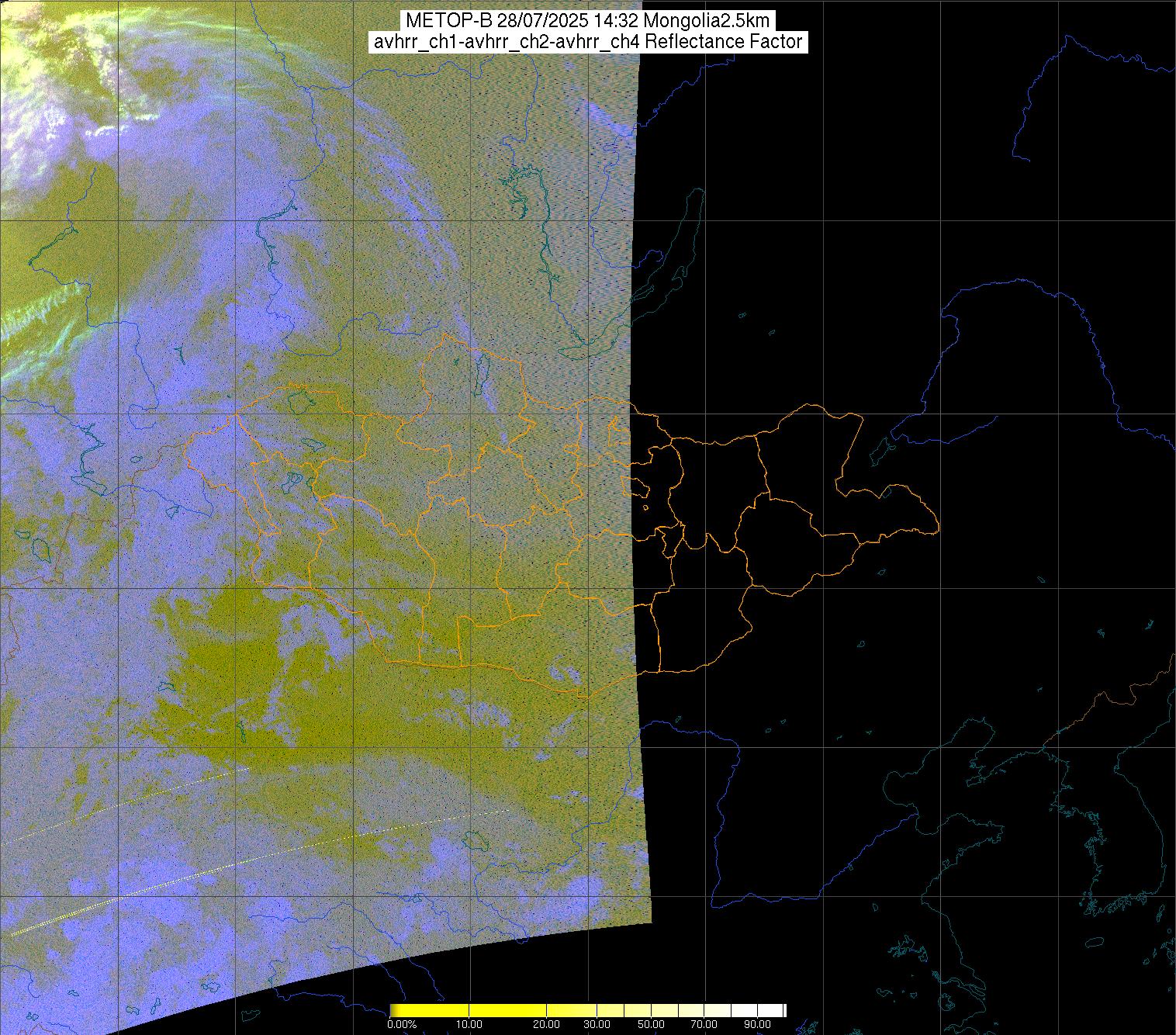Click the 90.00 tick label on the scale

point(756,1025)
